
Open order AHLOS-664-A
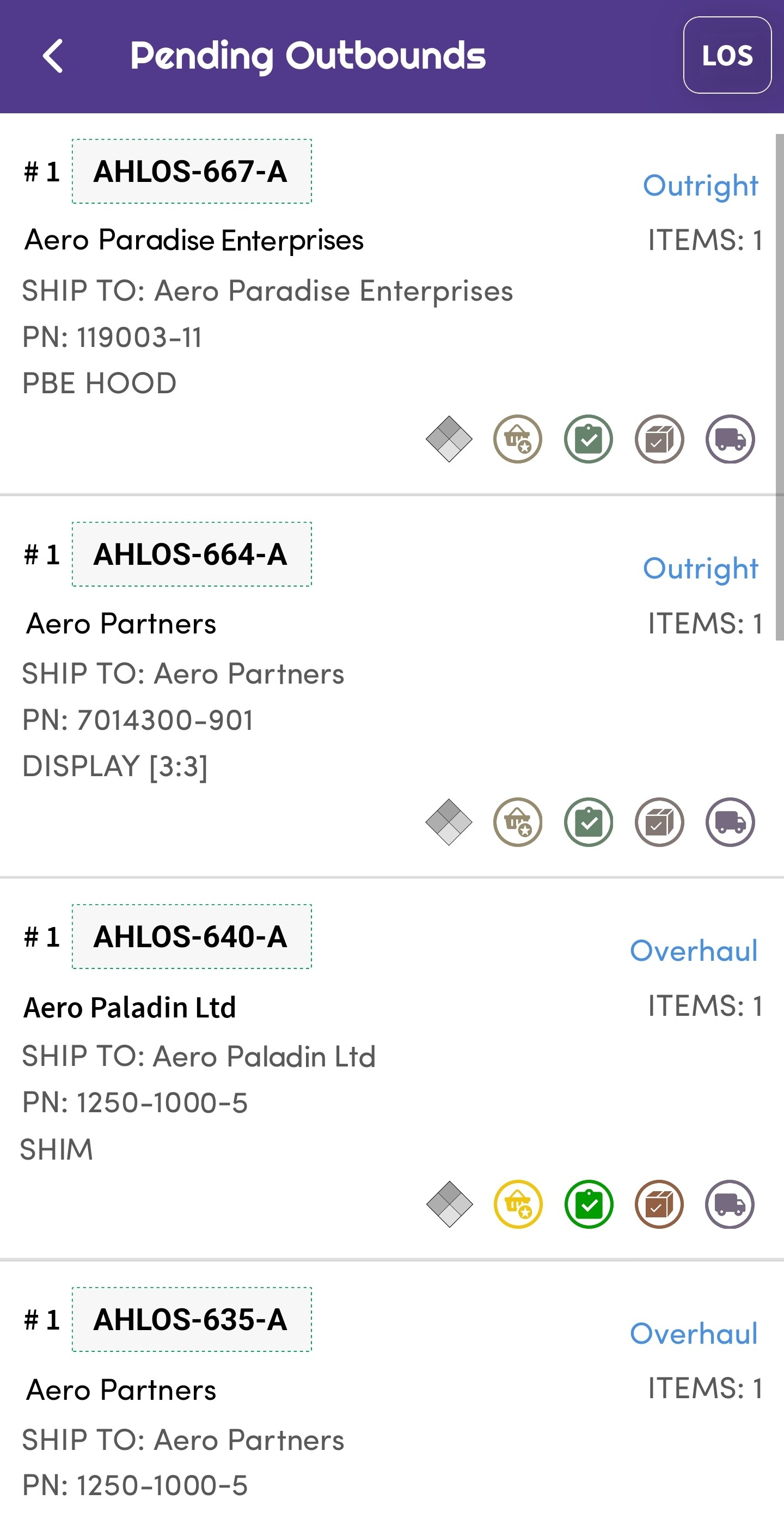point(192,554)
